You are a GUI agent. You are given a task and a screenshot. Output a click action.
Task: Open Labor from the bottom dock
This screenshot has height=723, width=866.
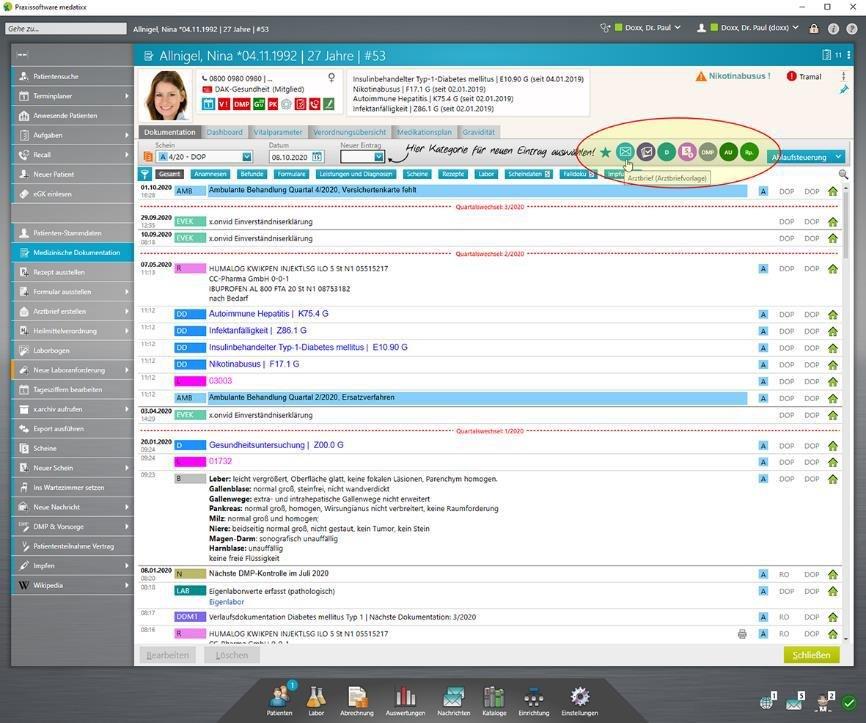[316, 698]
